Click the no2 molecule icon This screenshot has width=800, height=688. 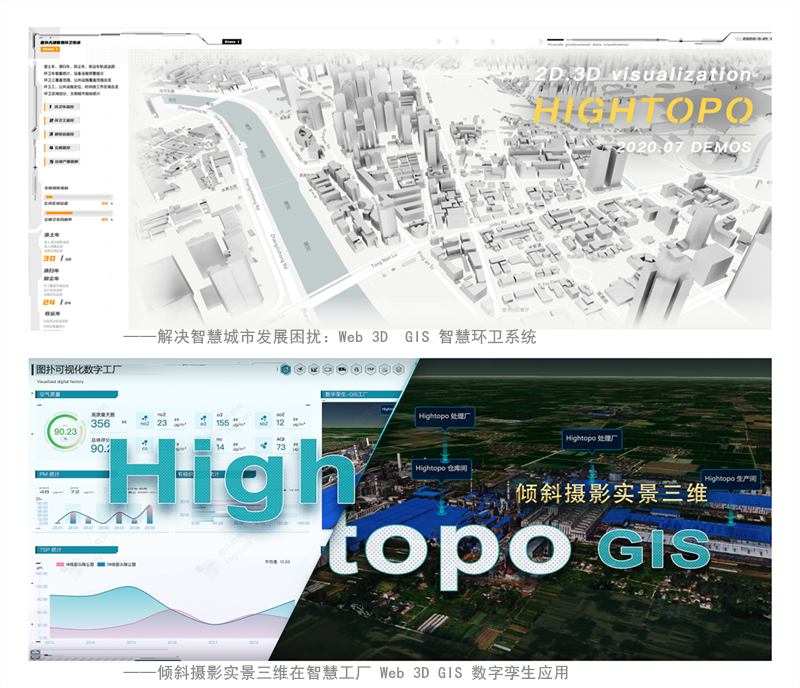pos(145,421)
